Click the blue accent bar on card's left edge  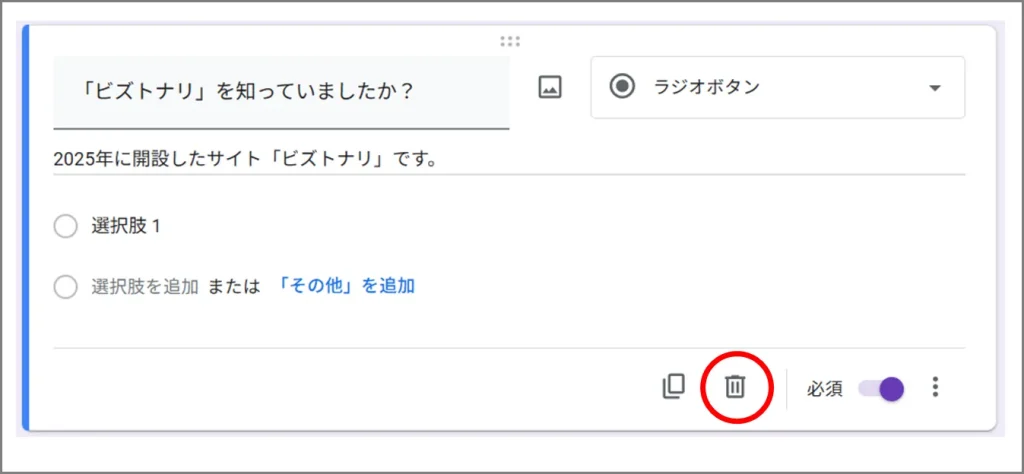click(x=25, y=230)
